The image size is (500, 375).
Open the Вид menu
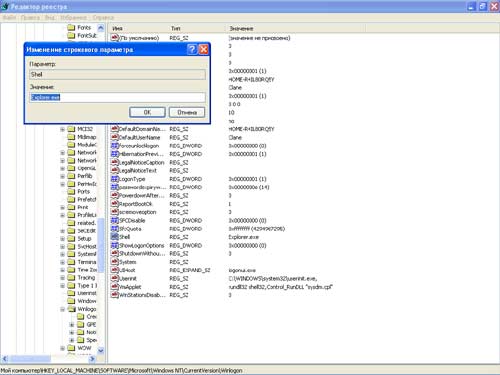click(50, 17)
